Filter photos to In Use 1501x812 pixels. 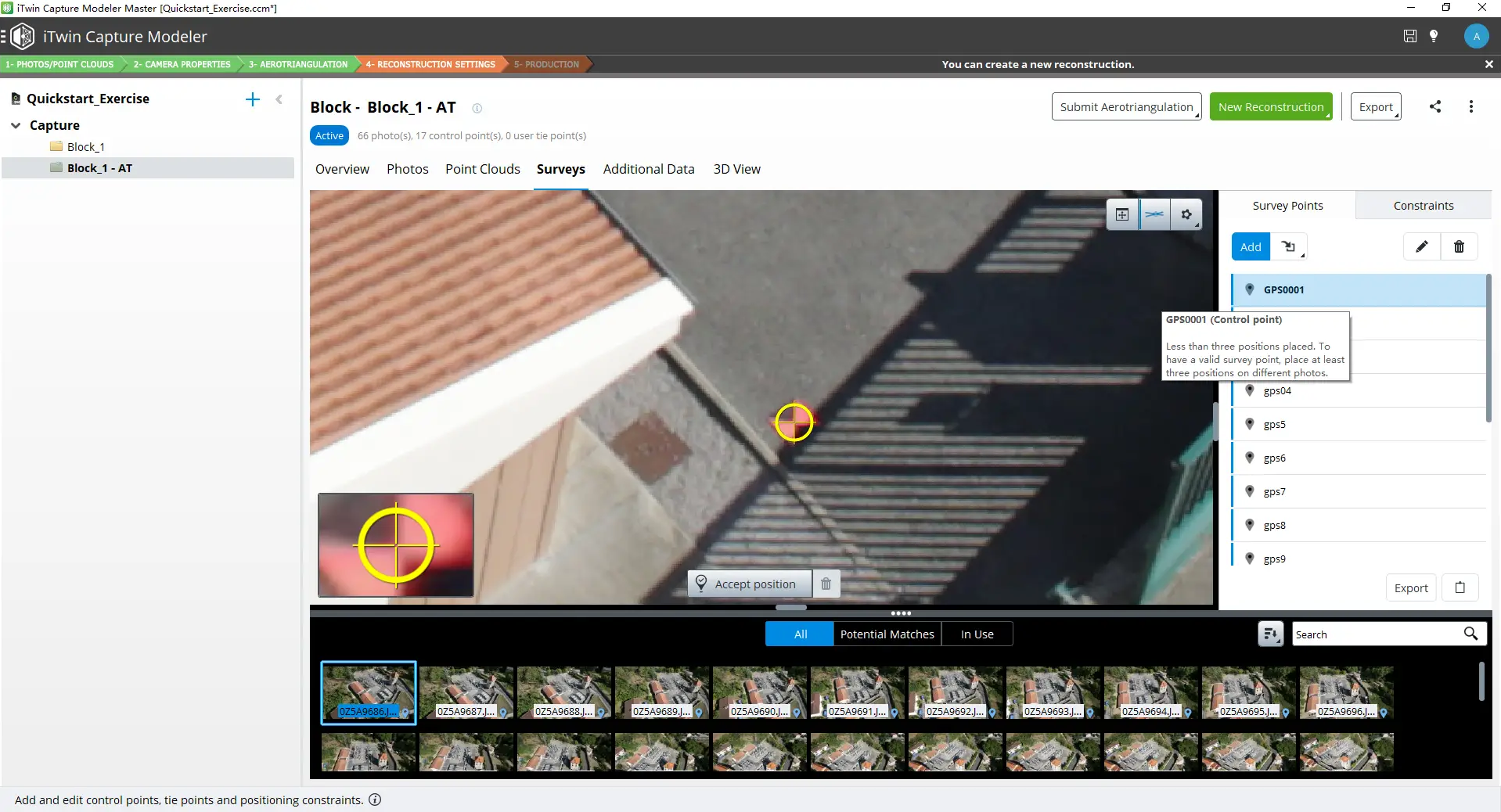click(977, 634)
